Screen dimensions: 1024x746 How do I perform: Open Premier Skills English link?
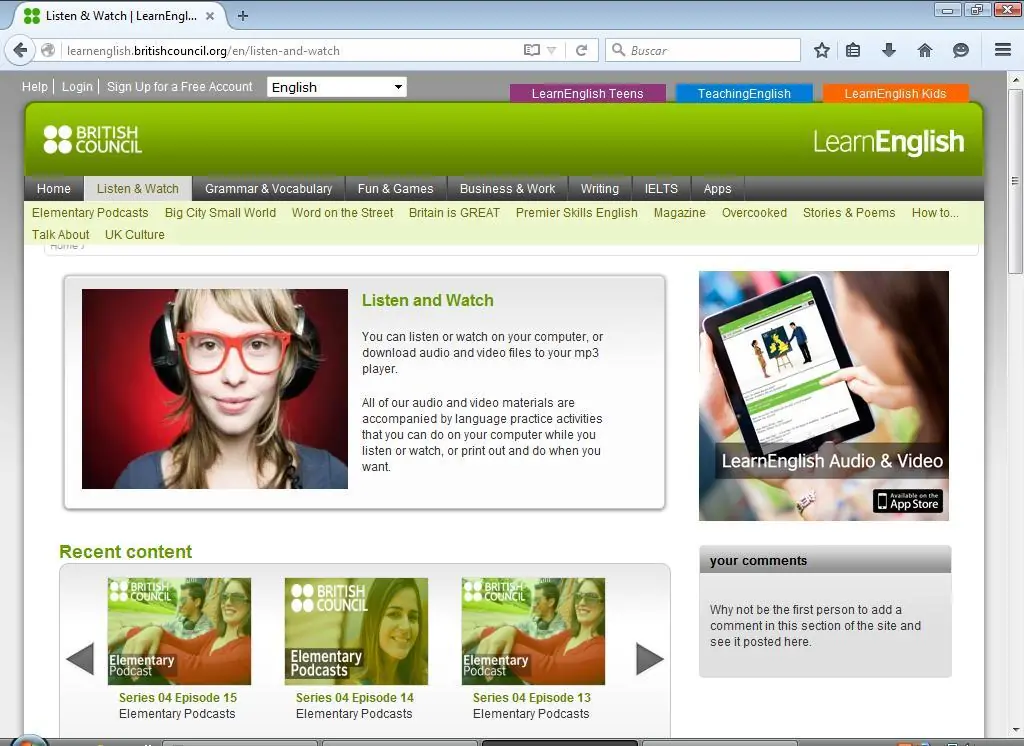pos(576,213)
